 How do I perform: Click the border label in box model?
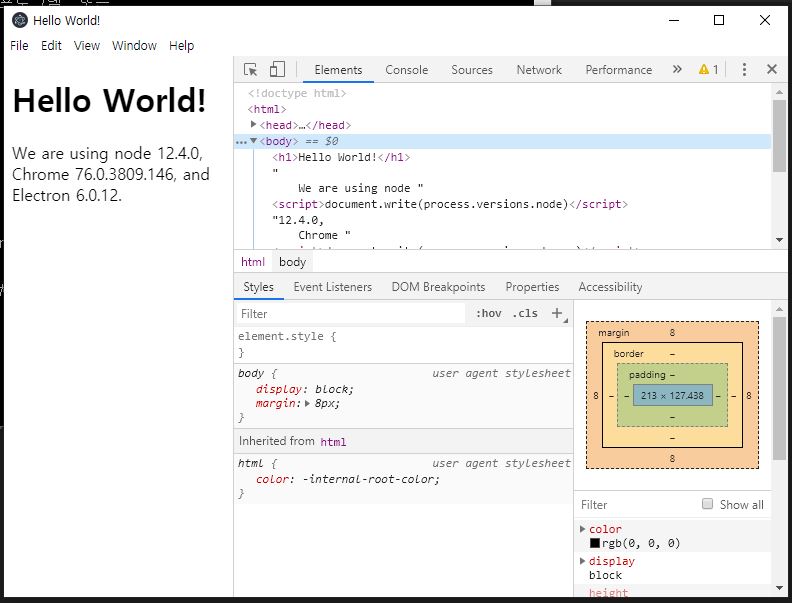pos(628,354)
